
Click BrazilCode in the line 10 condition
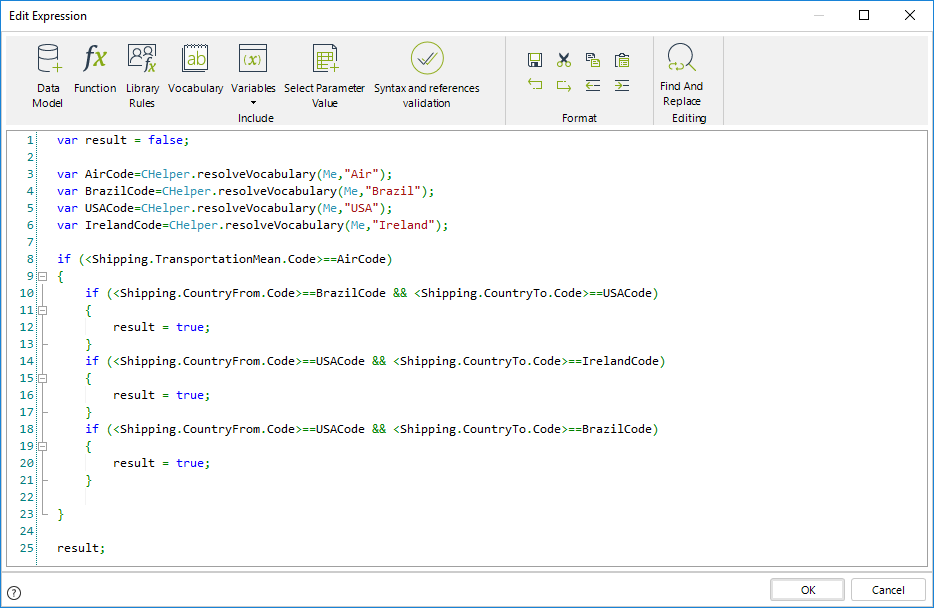click(351, 293)
